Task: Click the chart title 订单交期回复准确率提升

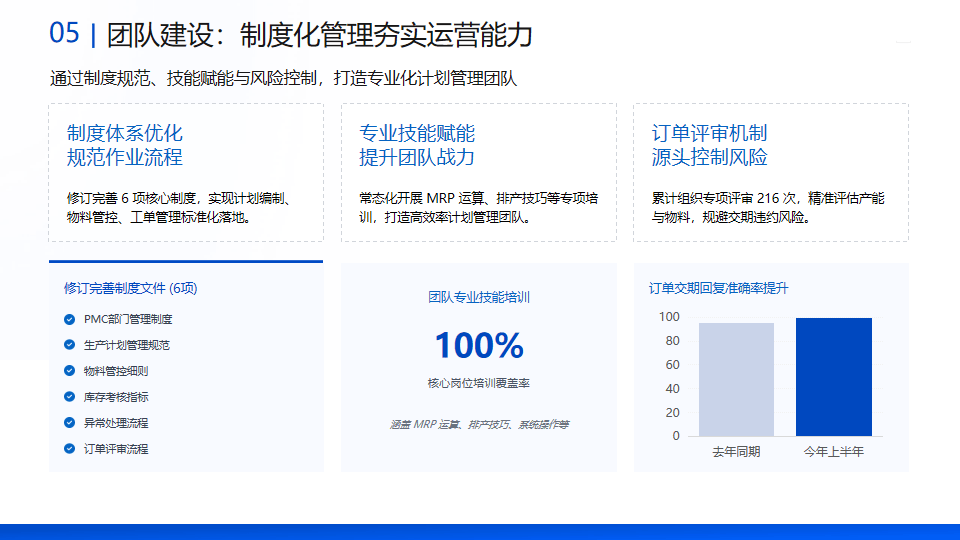Action: (718, 288)
